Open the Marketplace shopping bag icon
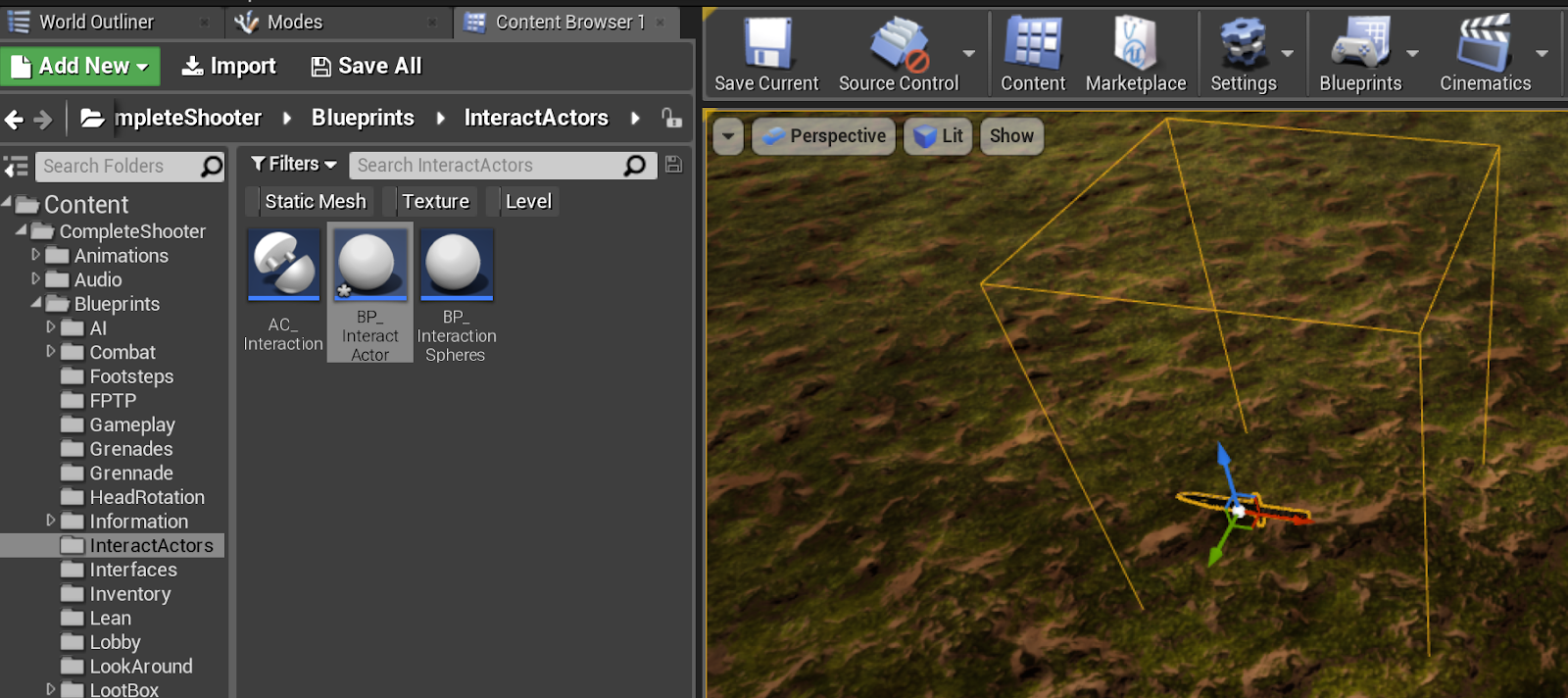The height and width of the screenshot is (698, 1568). (x=1136, y=44)
